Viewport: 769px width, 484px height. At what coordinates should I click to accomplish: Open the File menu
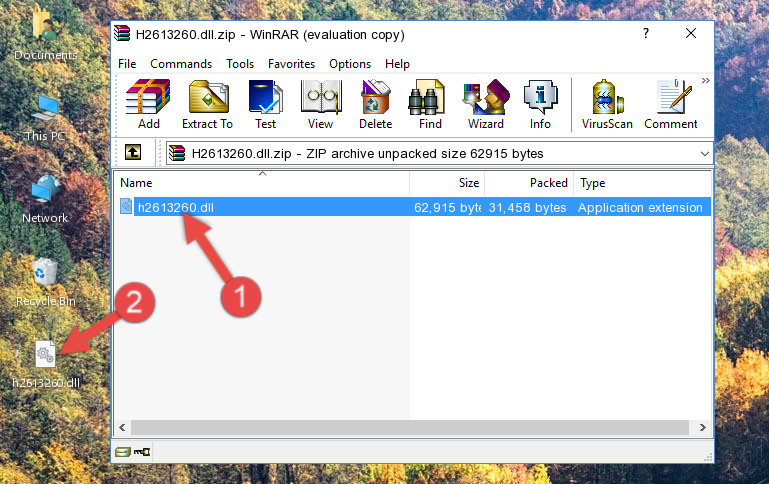coord(127,64)
